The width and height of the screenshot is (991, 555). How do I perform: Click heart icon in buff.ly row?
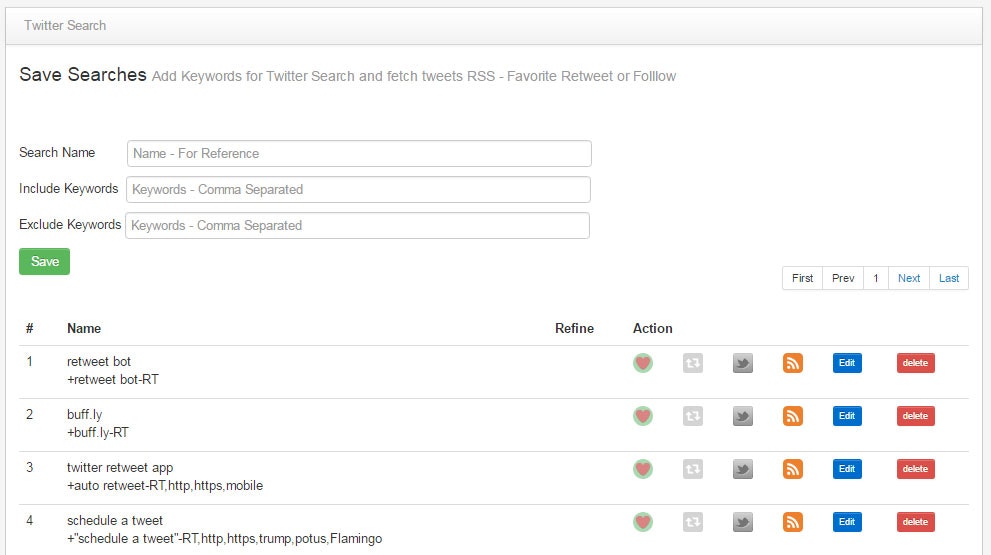click(x=643, y=416)
